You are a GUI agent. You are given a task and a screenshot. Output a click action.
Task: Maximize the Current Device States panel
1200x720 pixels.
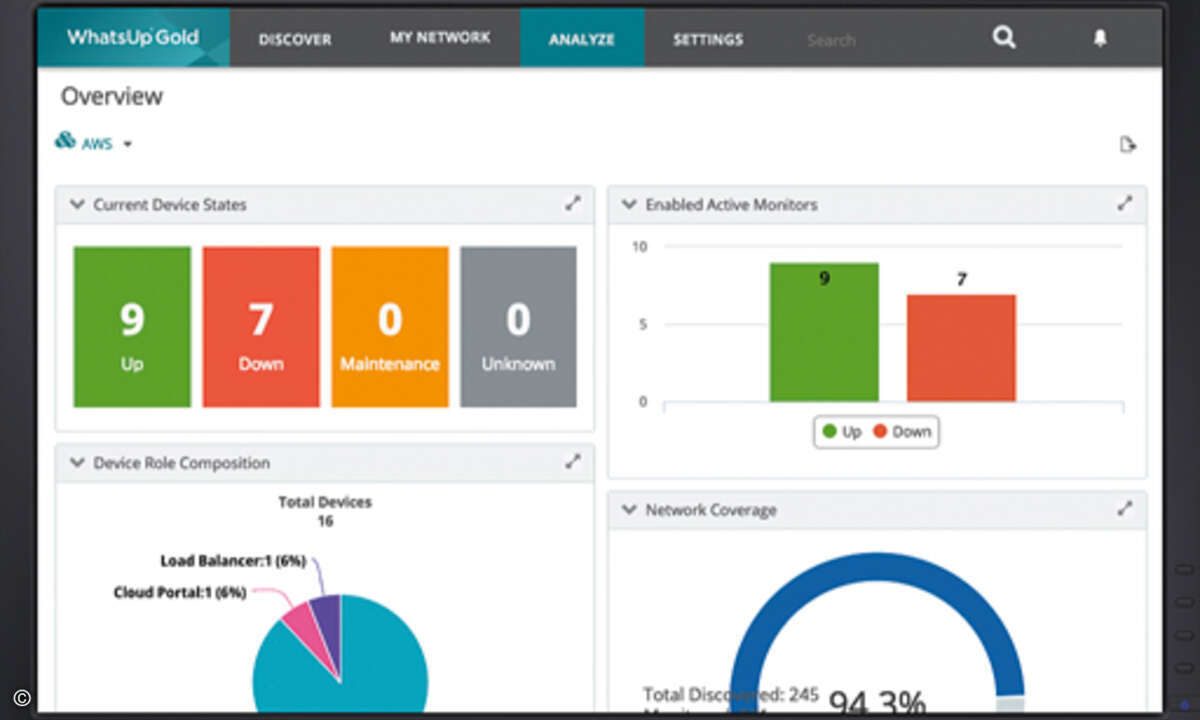[x=572, y=203]
